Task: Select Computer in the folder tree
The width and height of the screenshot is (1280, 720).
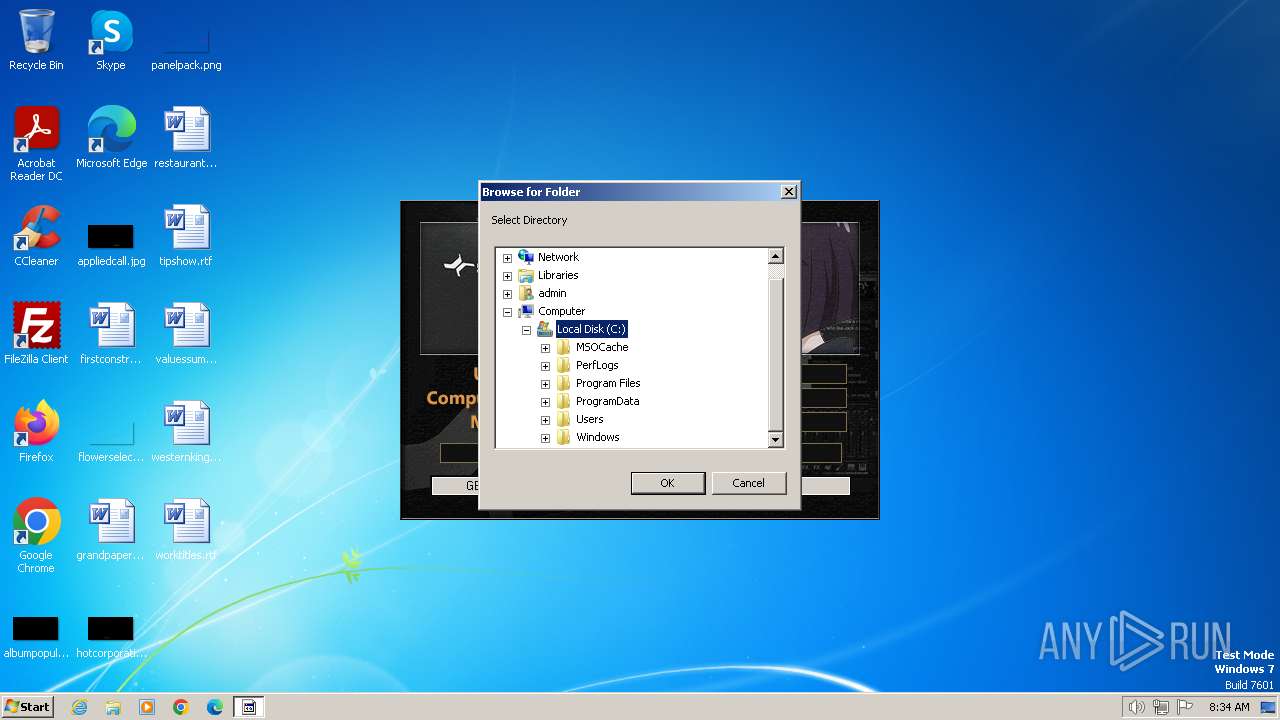Action: coord(561,311)
